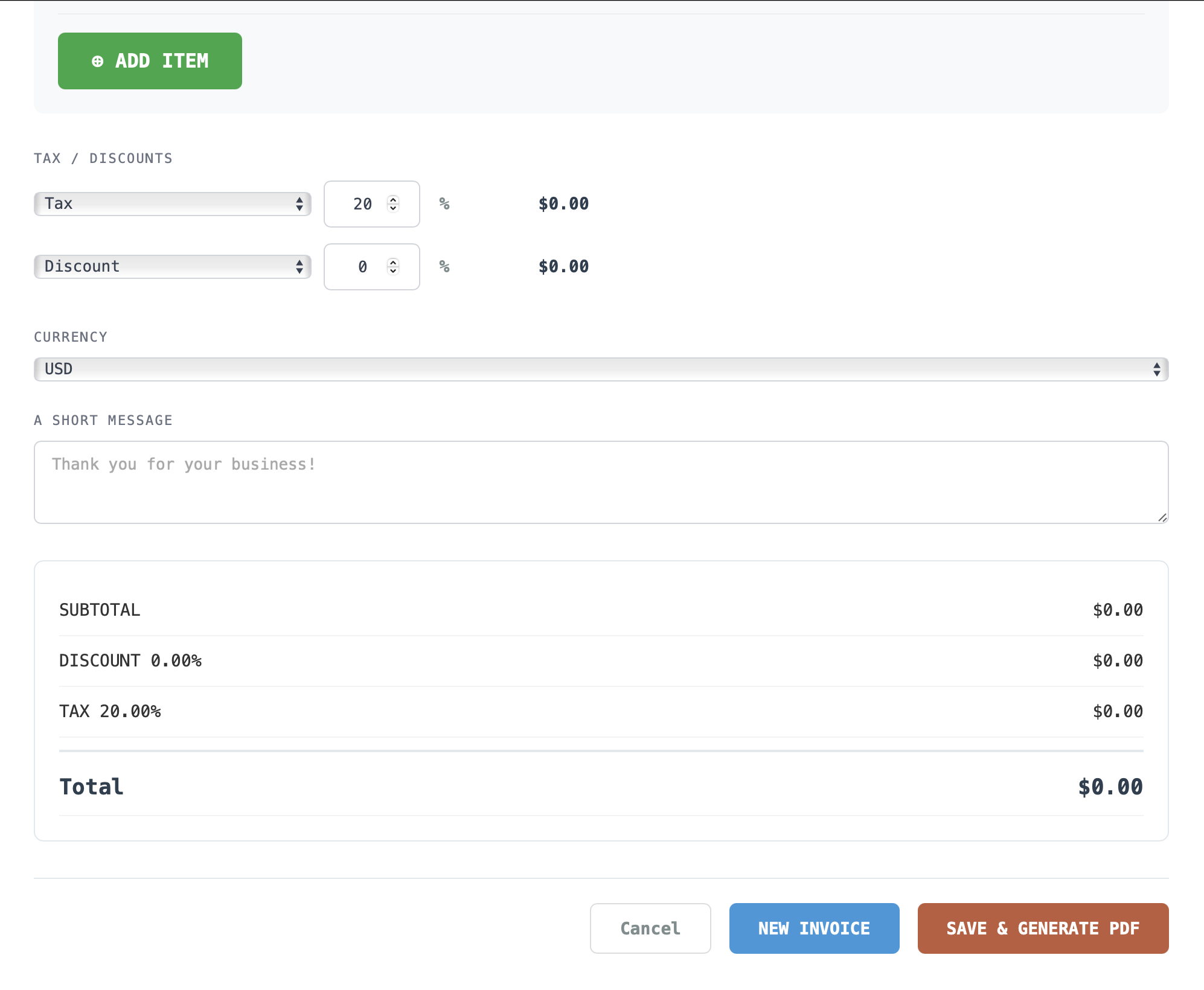
Task: Click the TAX 20.00% summary row label
Action: coord(110,712)
